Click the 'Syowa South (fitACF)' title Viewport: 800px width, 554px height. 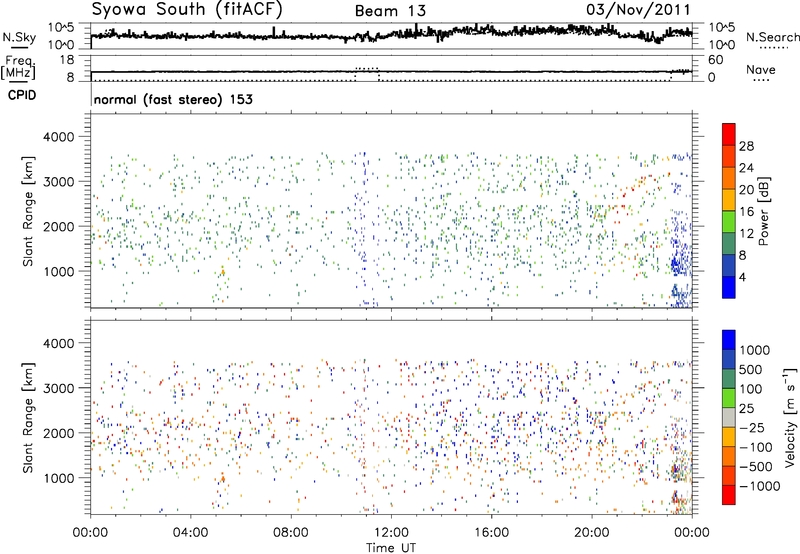click(187, 9)
